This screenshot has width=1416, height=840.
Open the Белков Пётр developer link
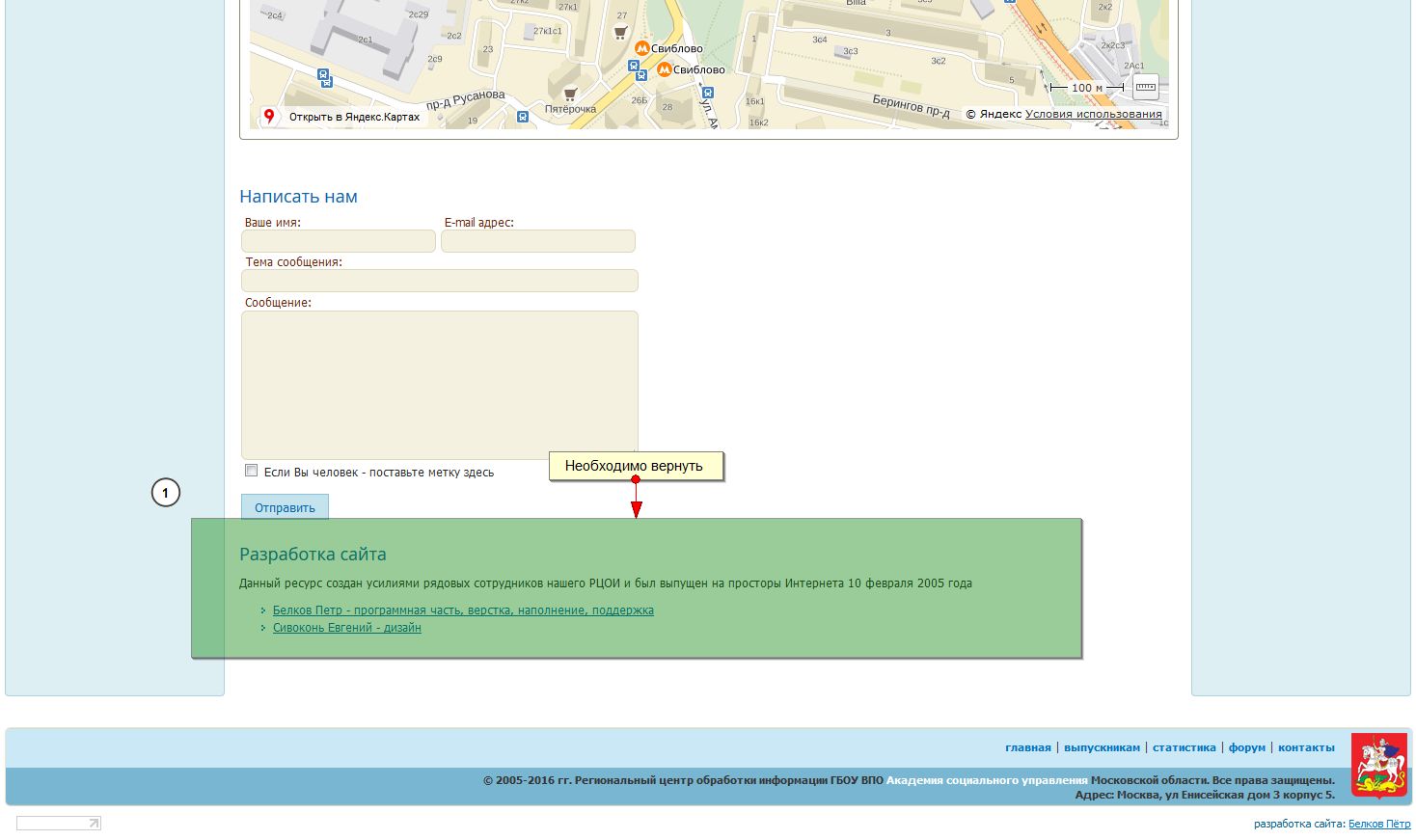click(1378, 824)
